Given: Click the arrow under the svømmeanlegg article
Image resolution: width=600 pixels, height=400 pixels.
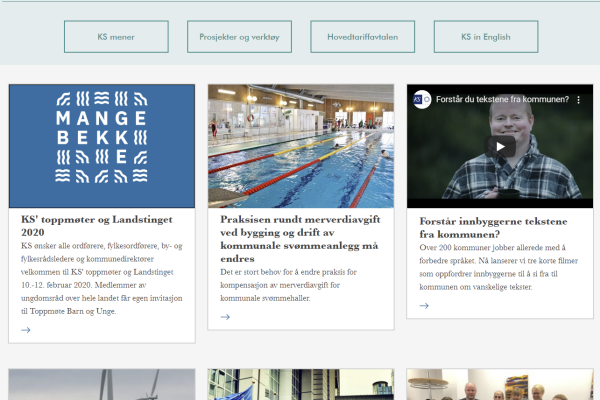Looking at the screenshot, I should pos(225,317).
